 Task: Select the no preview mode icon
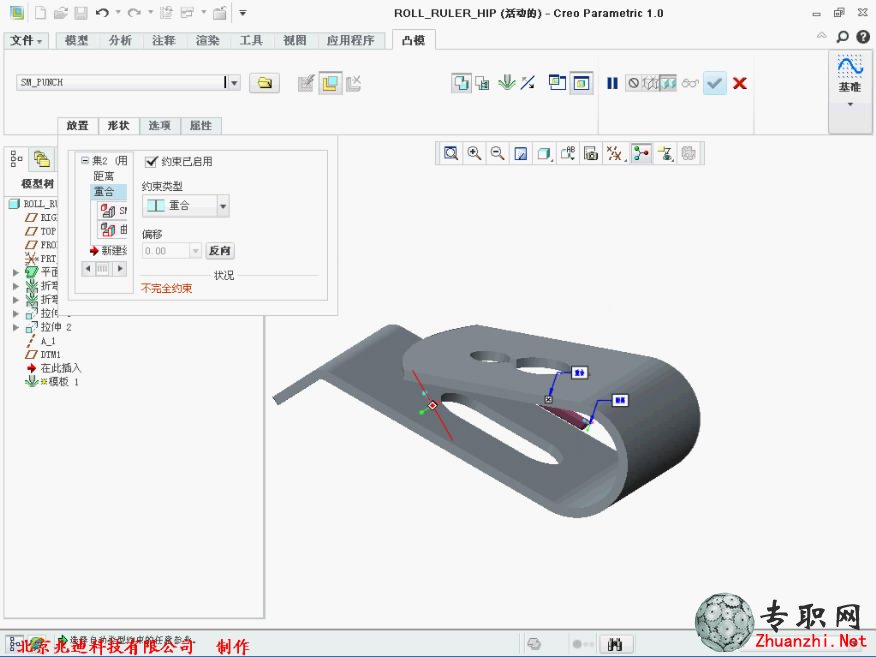tap(634, 83)
